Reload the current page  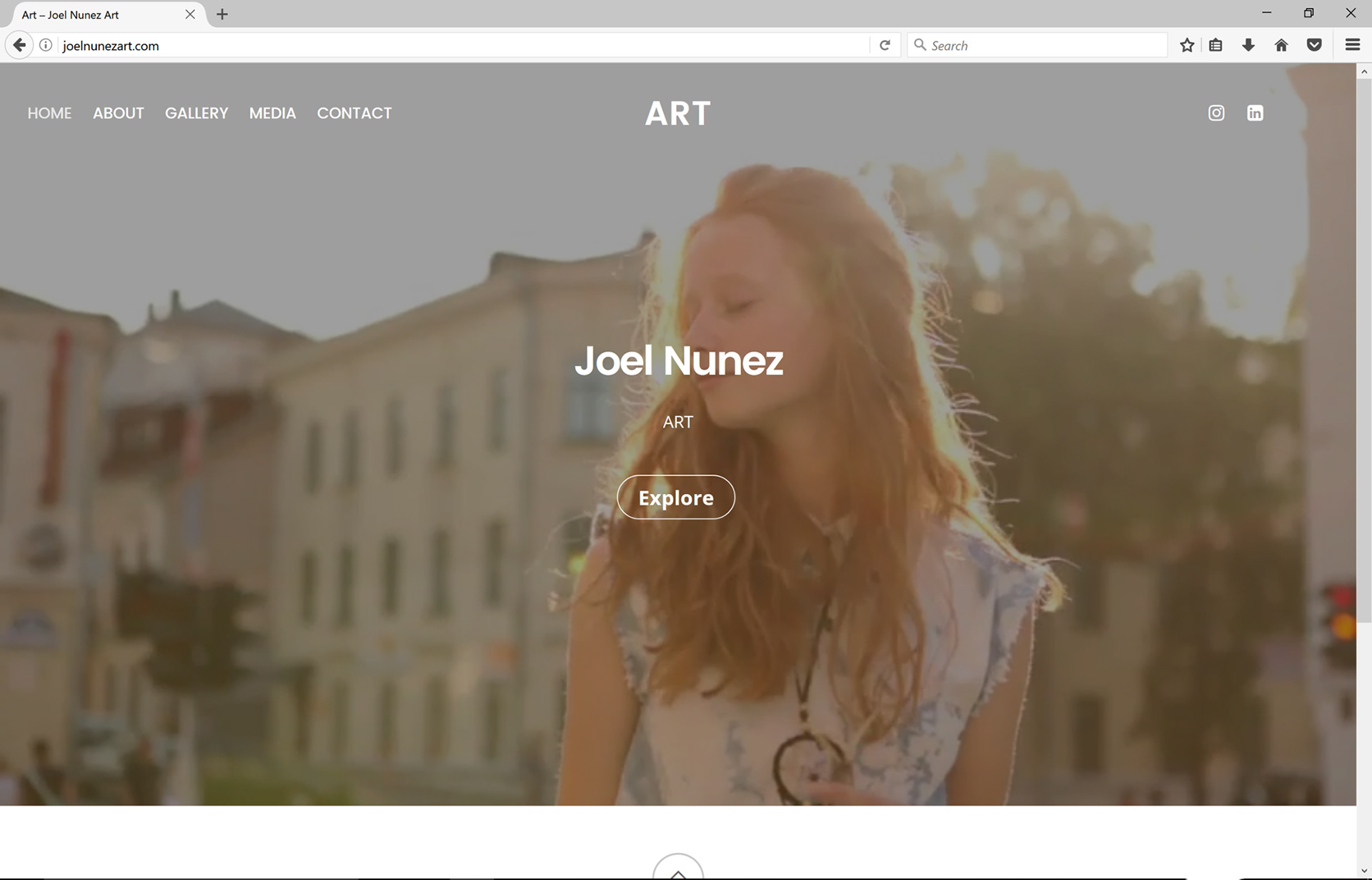tap(885, 45)
